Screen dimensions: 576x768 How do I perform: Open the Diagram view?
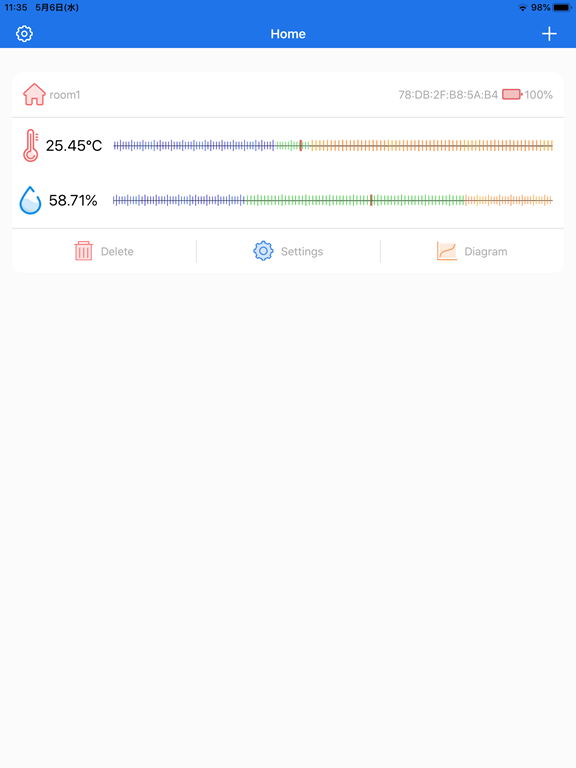pos(485,251)
